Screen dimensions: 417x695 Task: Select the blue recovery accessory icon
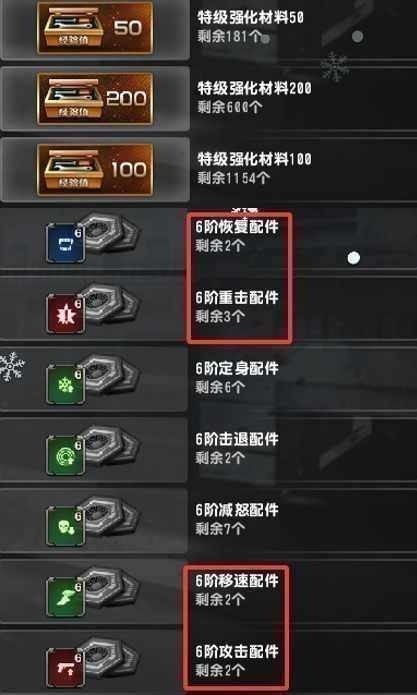66,243
